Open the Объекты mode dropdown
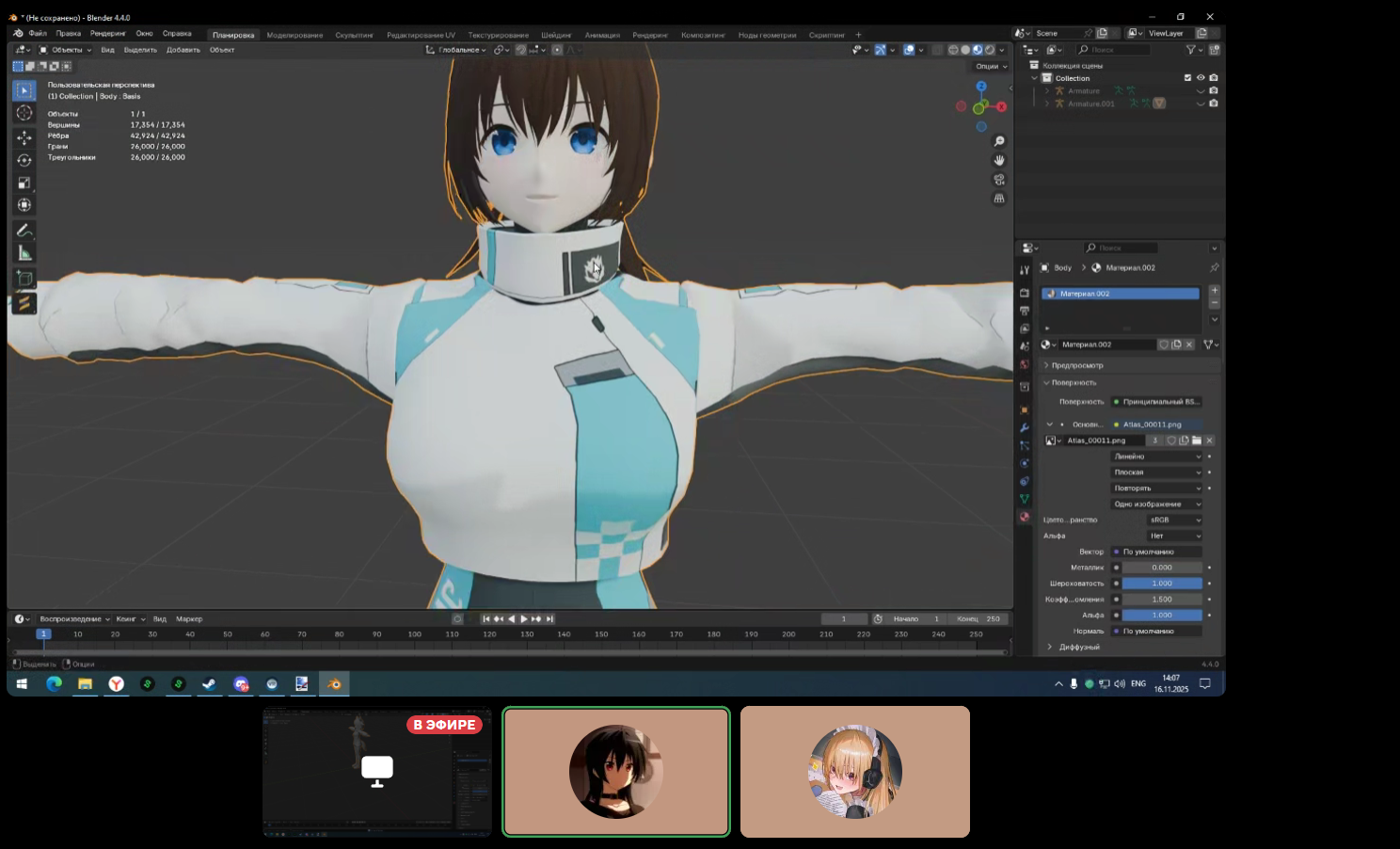1400x849 pixels. 65,50
